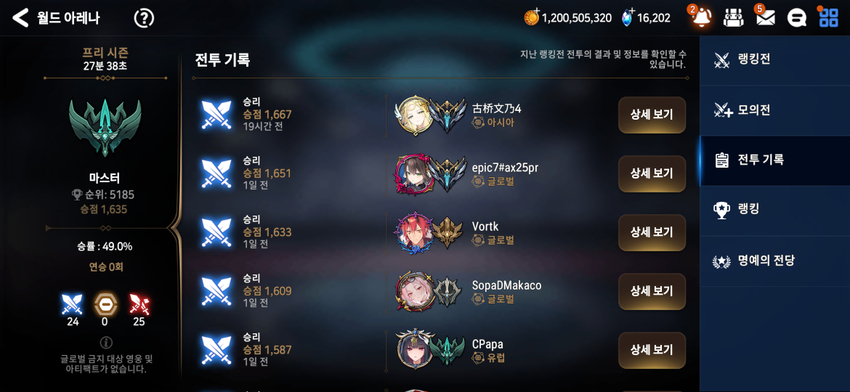The image size is (850, 392).
Task: Click 상세 보기 for the CPapa match
Action: (652, 350)
